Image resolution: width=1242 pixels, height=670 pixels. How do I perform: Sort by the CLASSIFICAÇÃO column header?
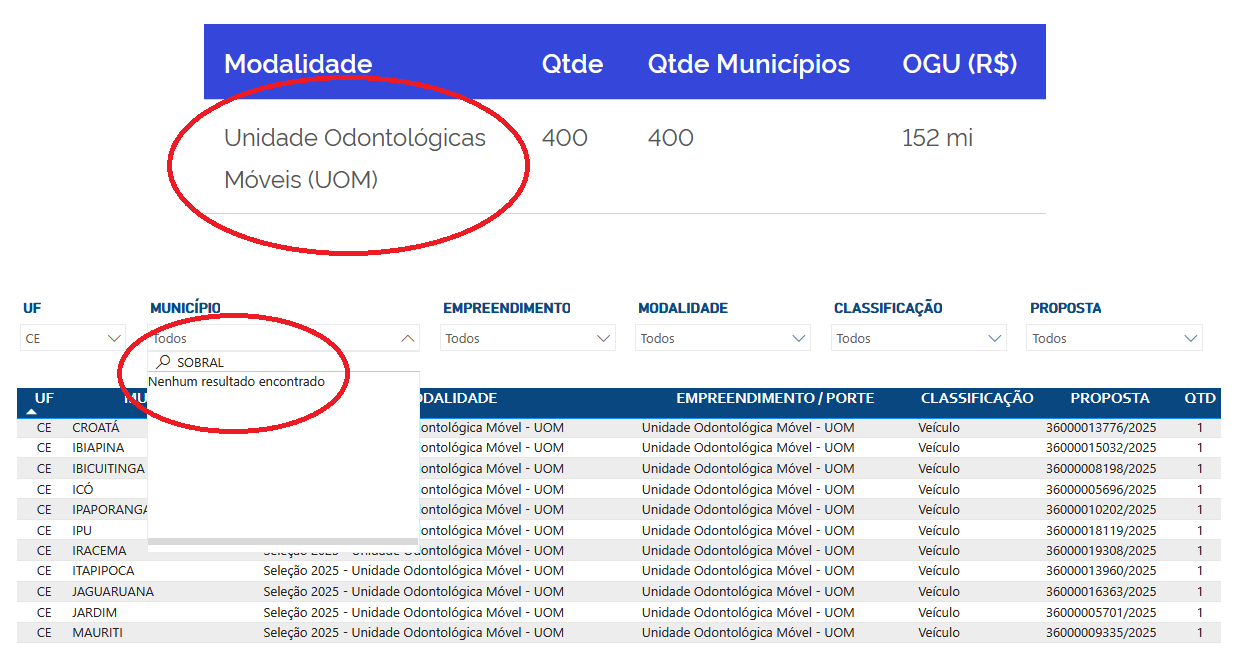[x=977, y=398]
